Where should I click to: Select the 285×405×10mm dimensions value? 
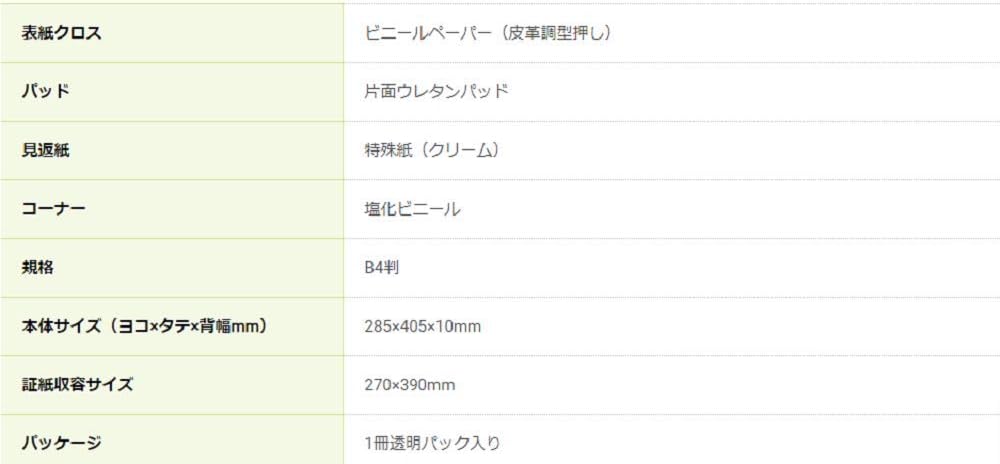tap(424, 326)
